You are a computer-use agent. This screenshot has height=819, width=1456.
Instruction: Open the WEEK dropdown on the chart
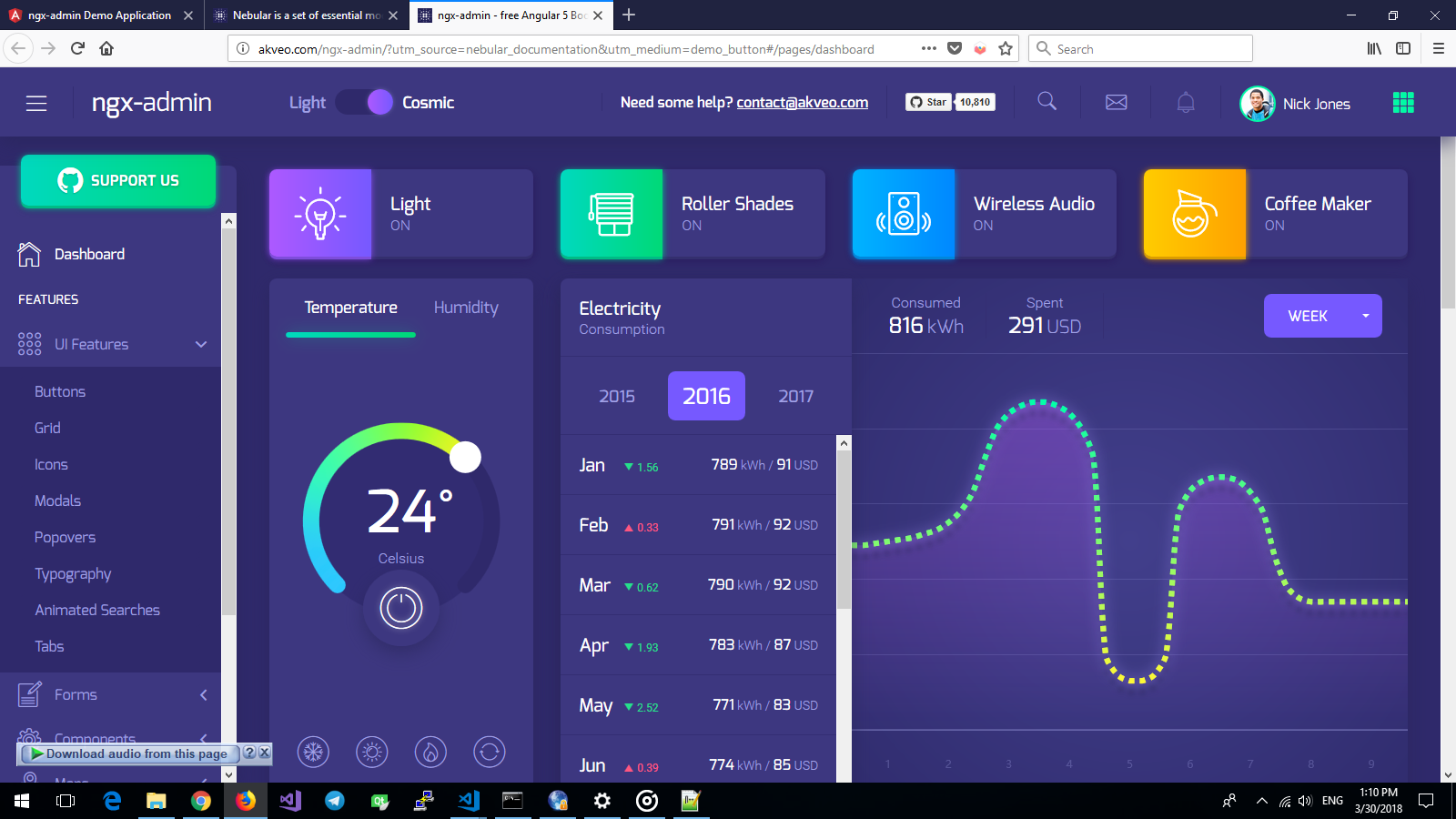[1322, 316]
